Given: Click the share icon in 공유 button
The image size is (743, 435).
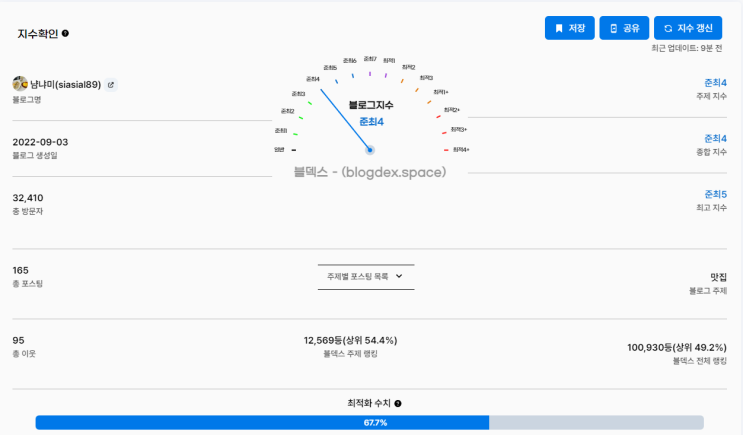Looking at the screenshot, I should coord(614,28).
